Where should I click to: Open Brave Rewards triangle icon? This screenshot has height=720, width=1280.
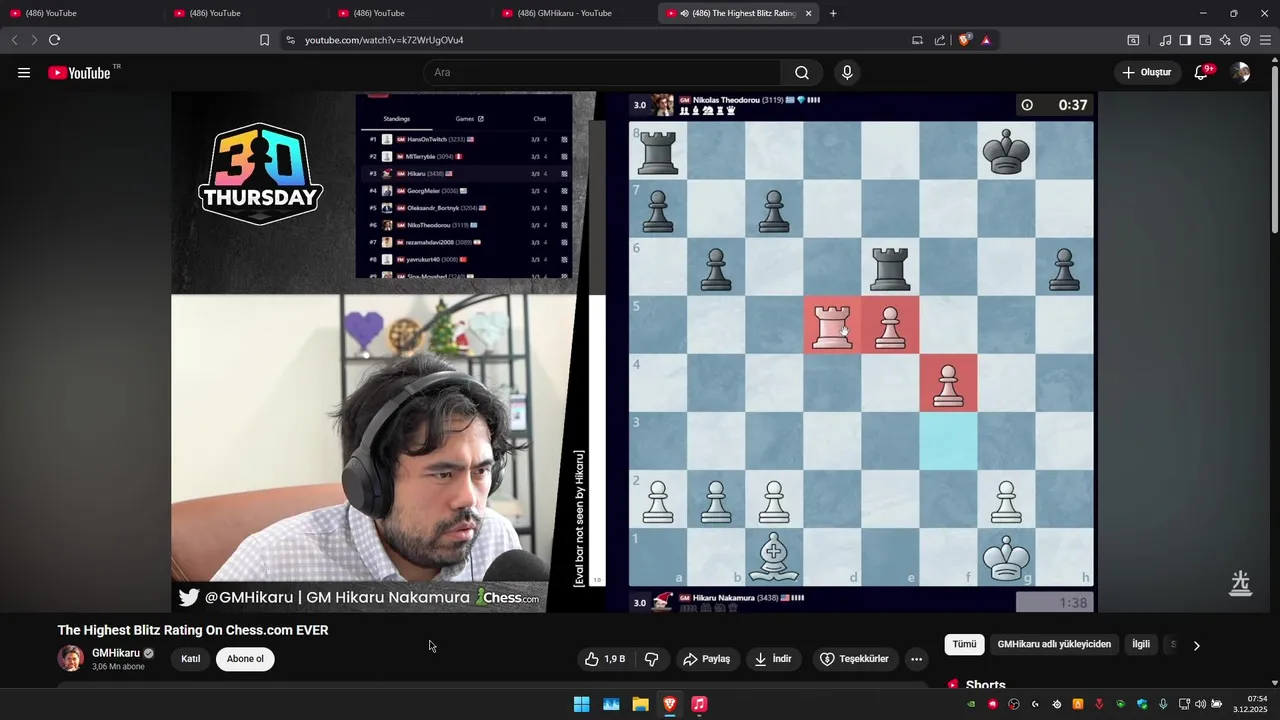[986, 40]
